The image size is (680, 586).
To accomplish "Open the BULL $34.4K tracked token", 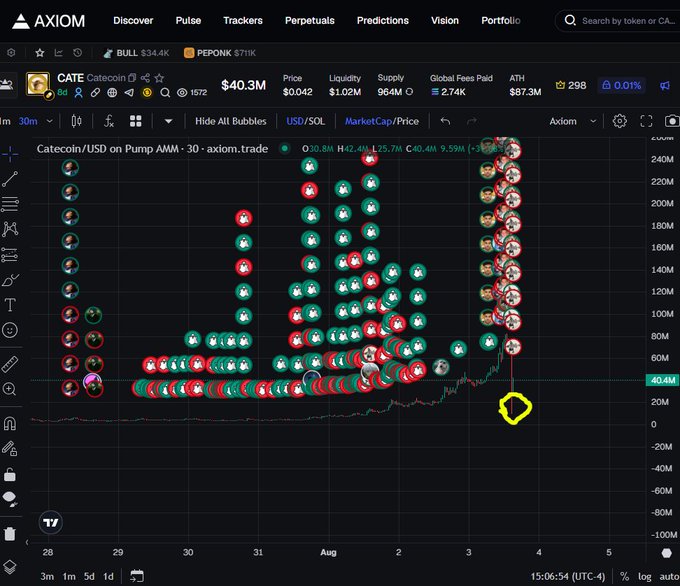I will point(136,53).
